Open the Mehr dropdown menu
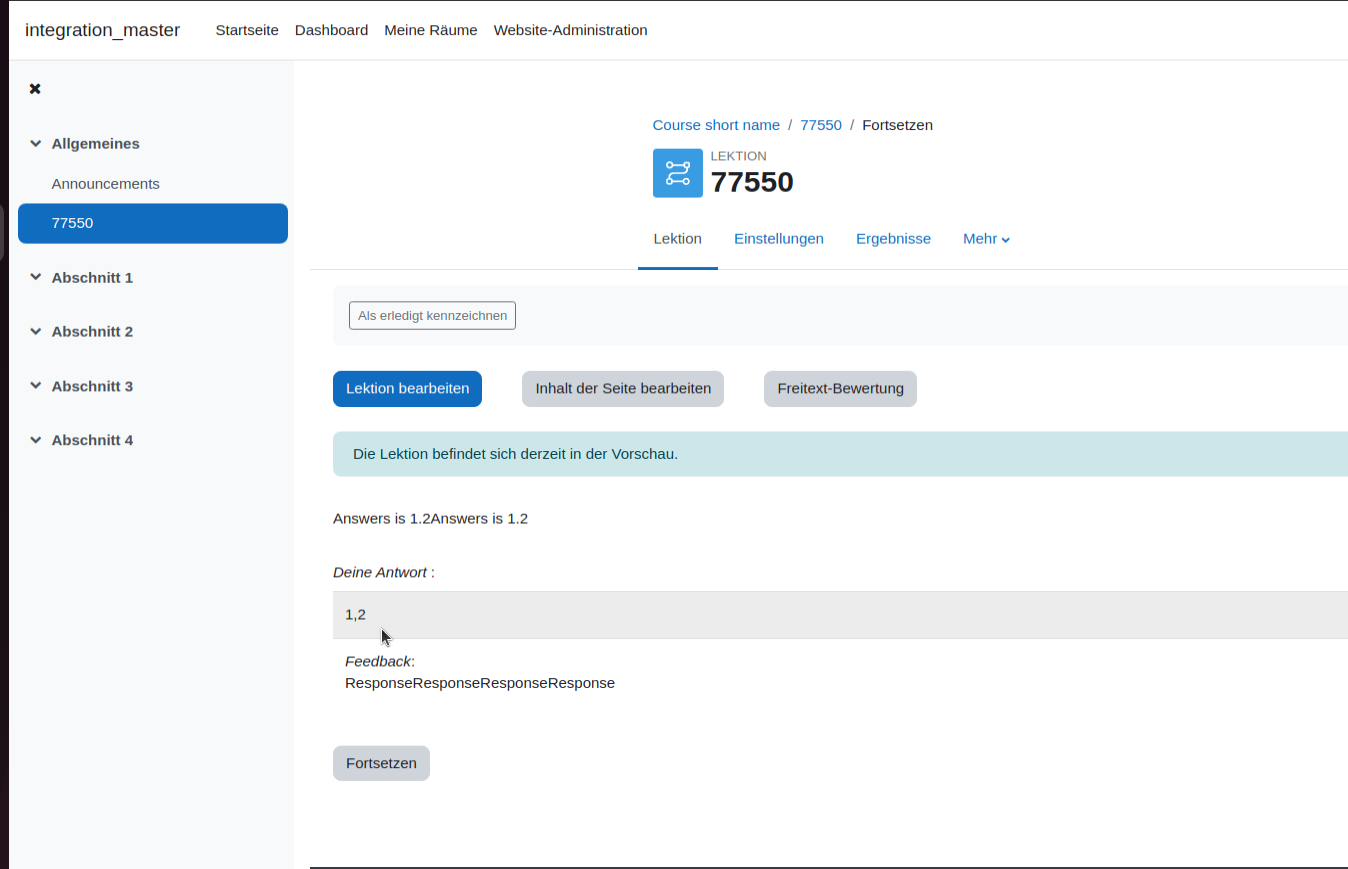 click(986, 239)
